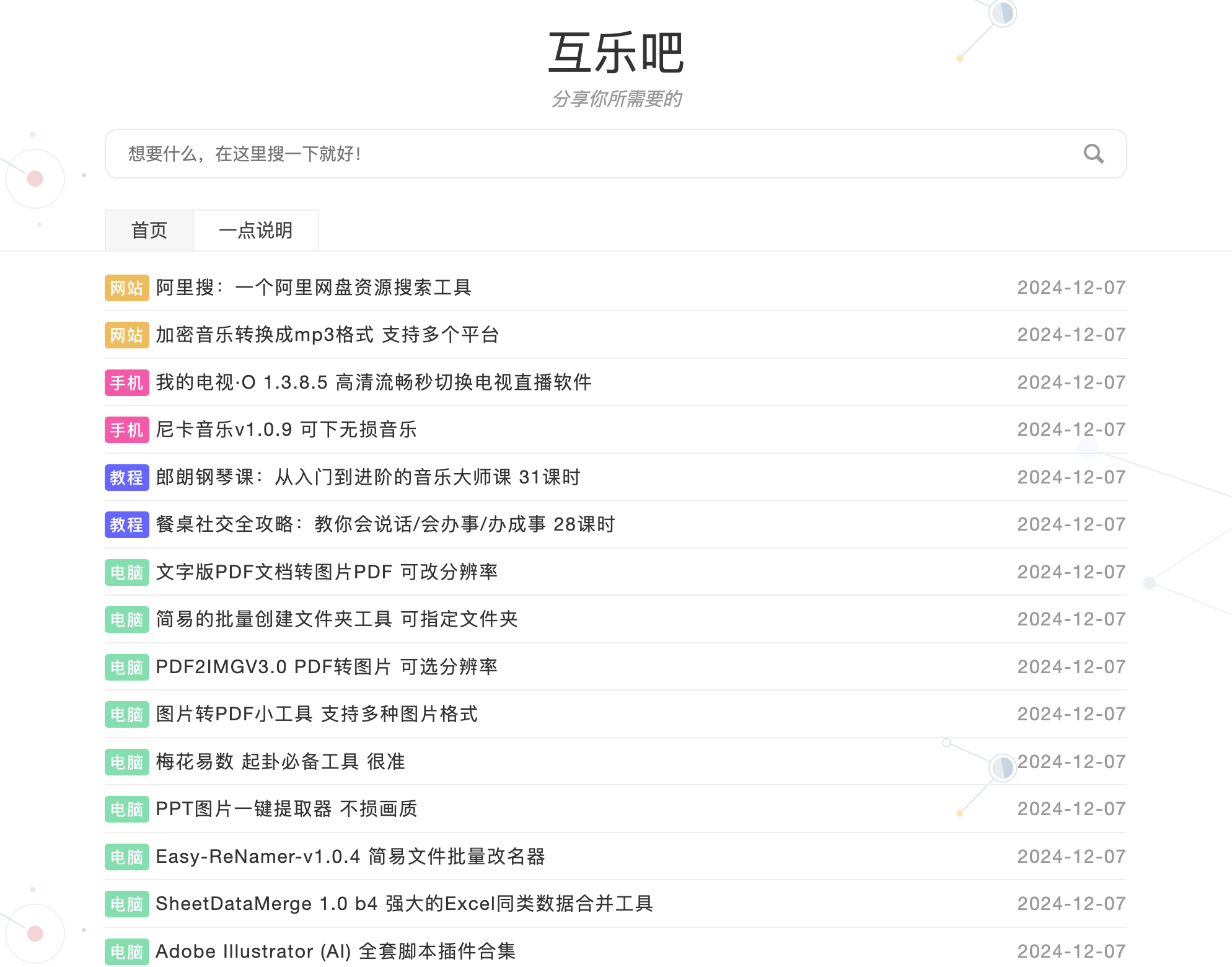
Task: Click 教程 tag beside 餐桌社交全攻略 post
Action: pos(126,525)
